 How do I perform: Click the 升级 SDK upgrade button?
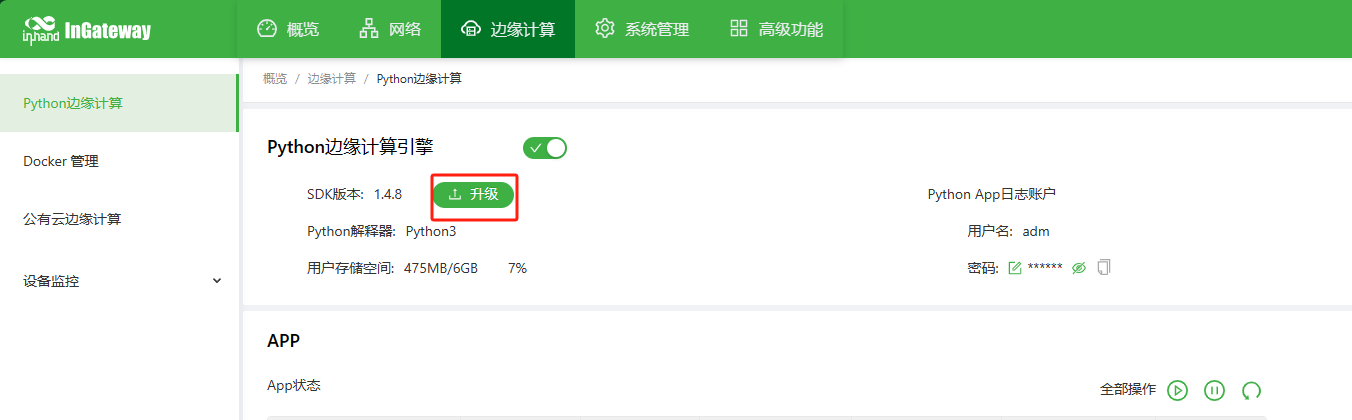(x=474, y=194)
